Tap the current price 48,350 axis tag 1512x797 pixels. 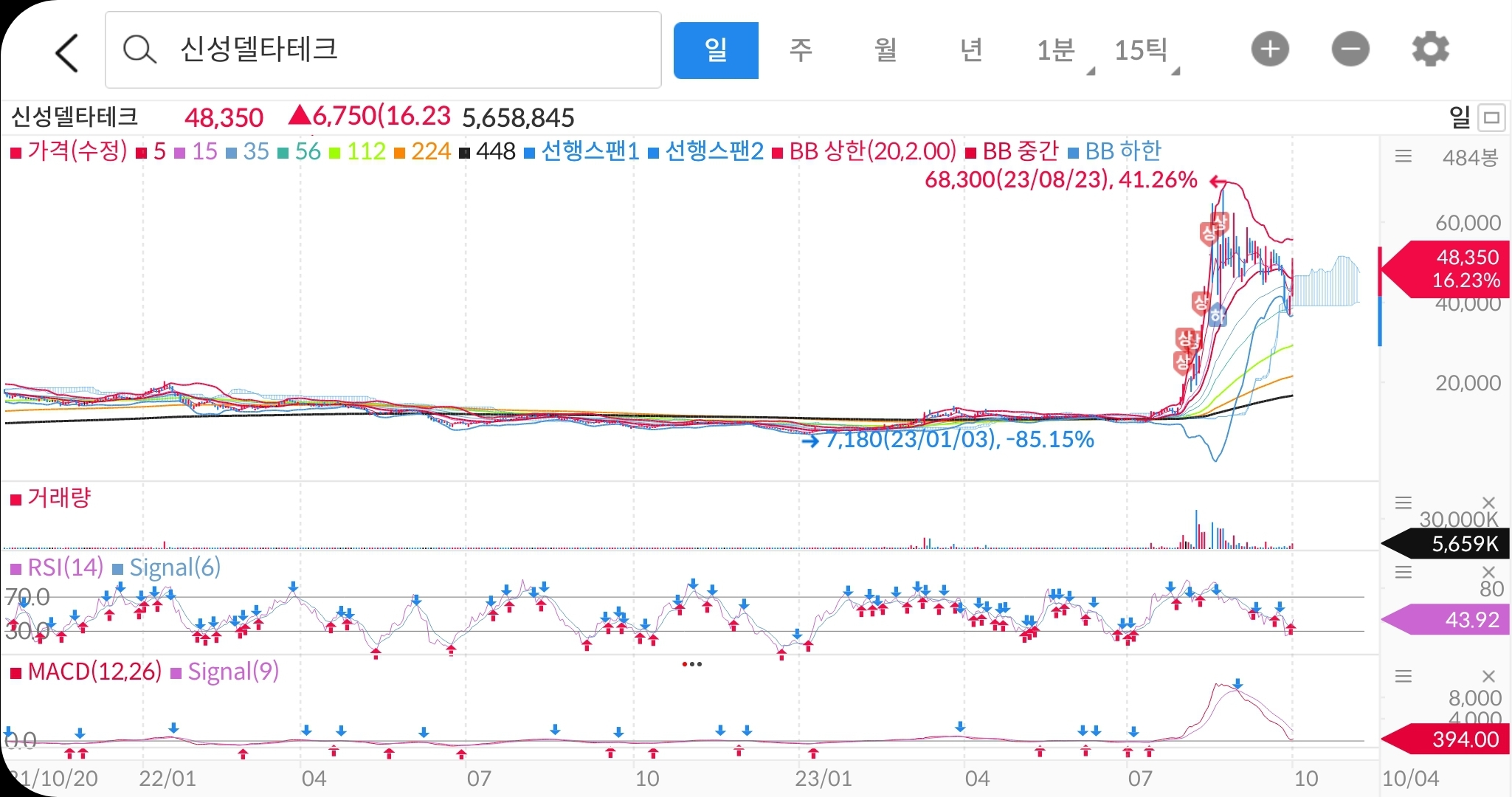click(1446, 269)
